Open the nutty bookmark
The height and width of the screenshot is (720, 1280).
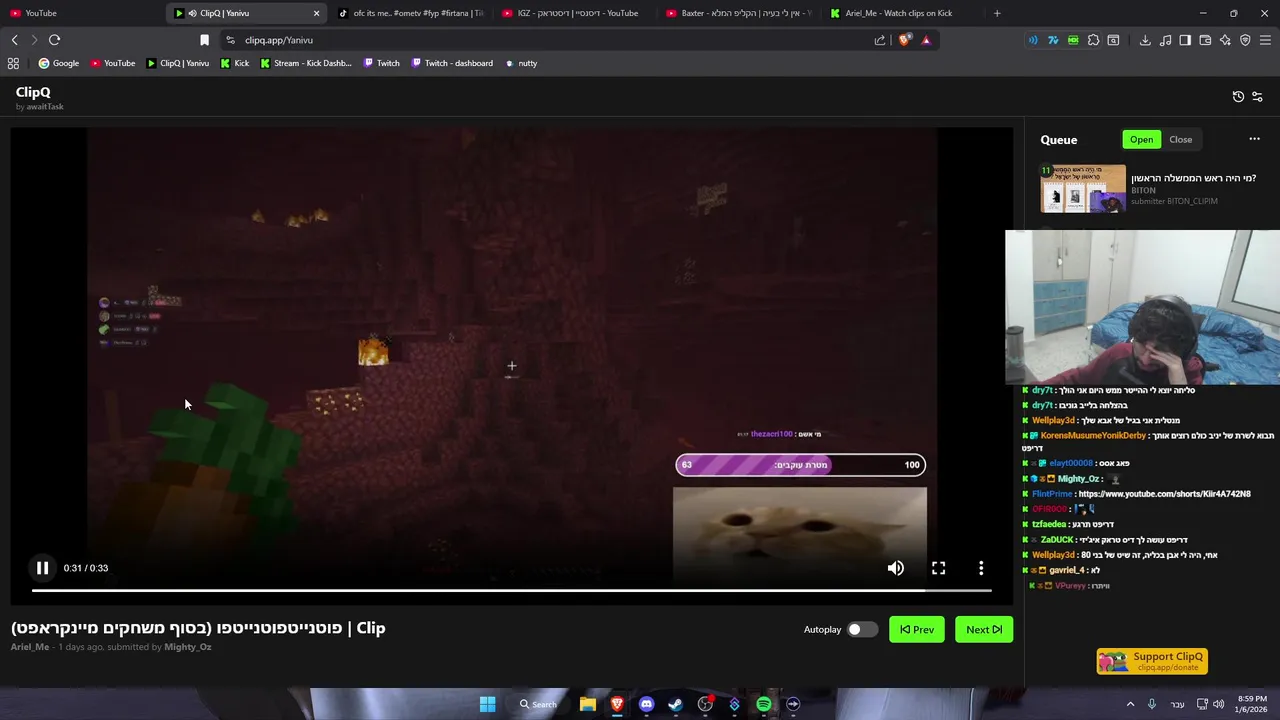tap(521, 63)
